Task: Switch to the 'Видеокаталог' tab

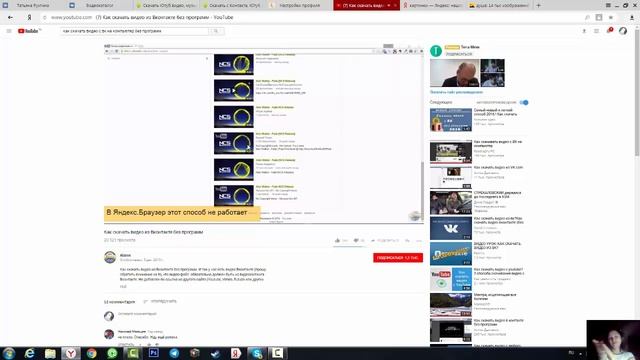Action: point(99,5)
